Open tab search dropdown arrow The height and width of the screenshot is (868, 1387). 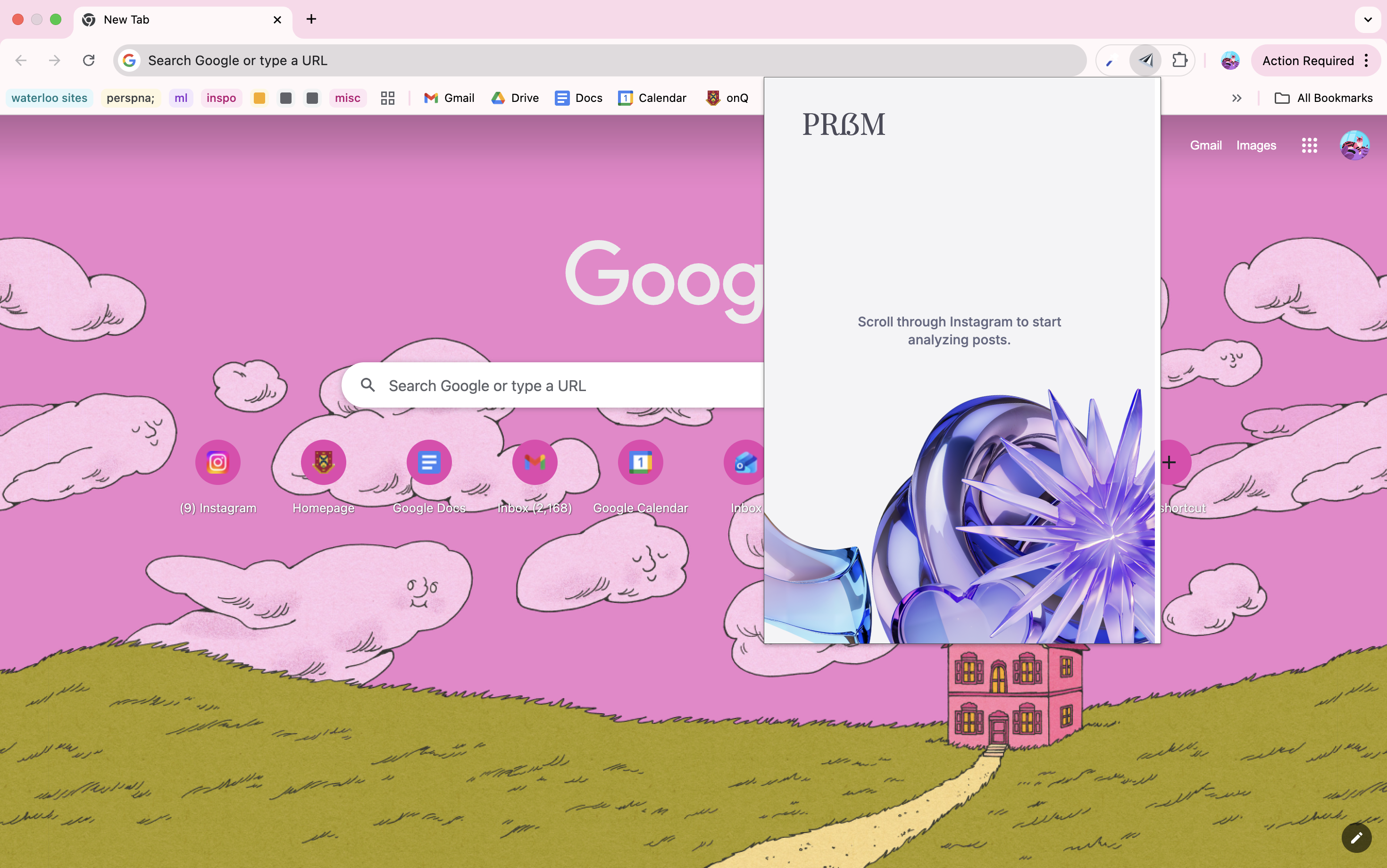click(1368, 19)
